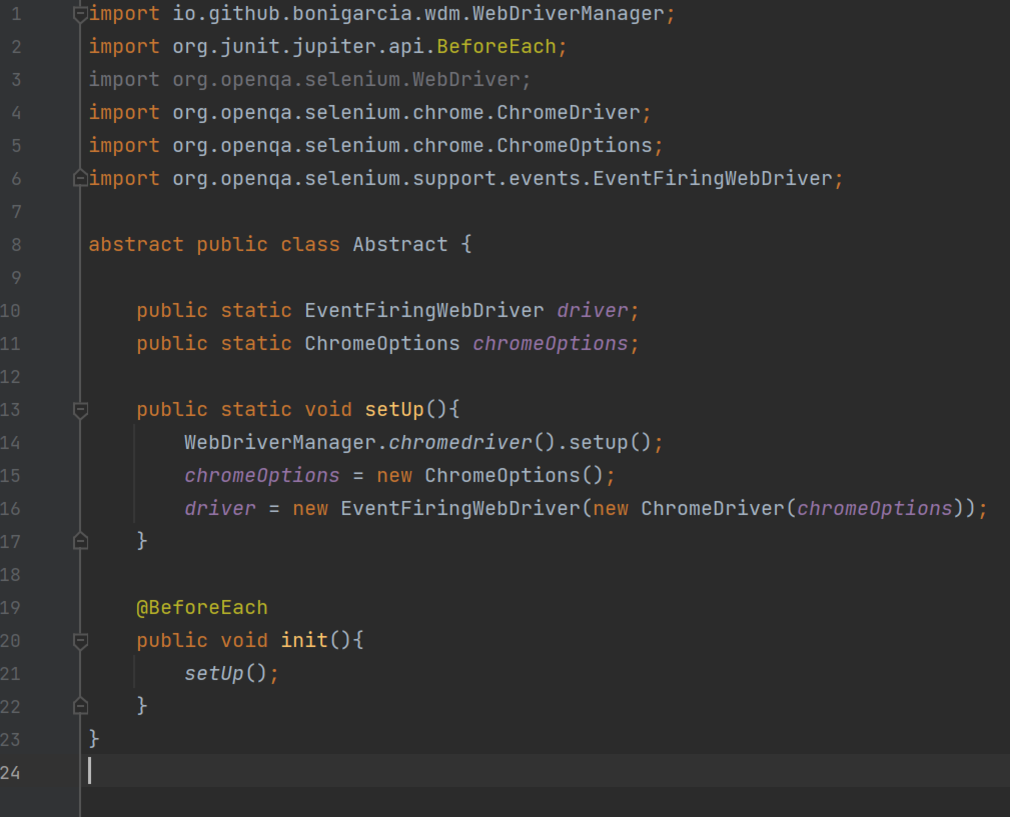Click the driver field declaration on line 10
Image resolution: width=1010 pixels, height=817 pixels.
[x=592, y=311]
